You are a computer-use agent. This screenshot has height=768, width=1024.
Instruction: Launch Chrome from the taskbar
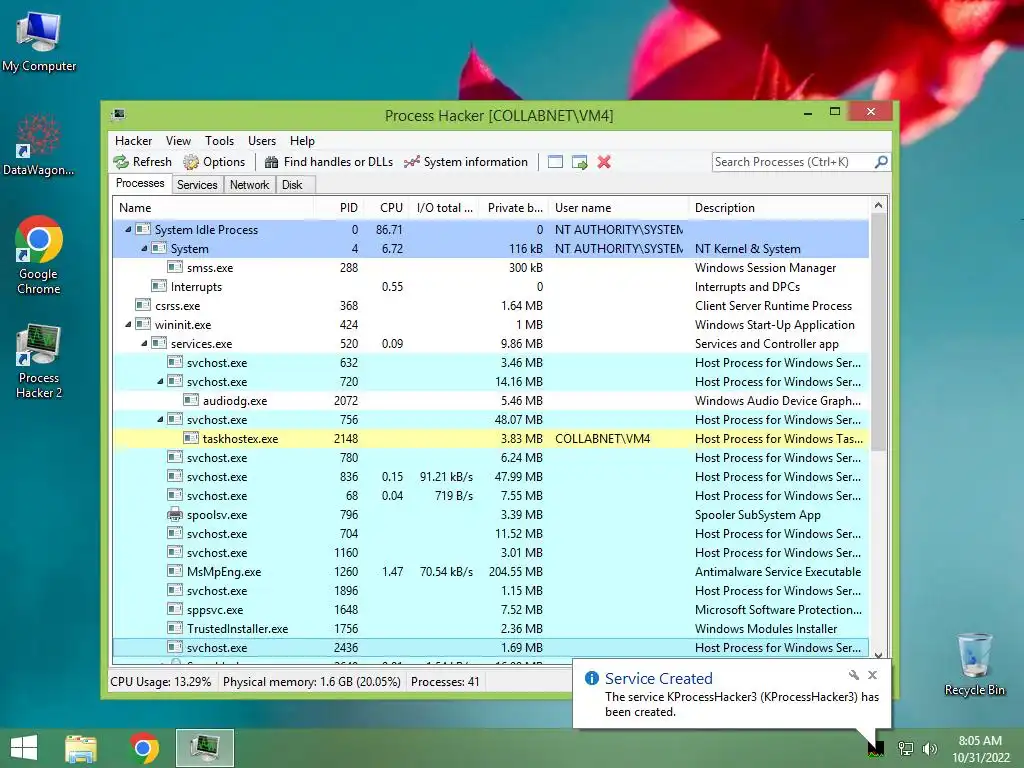click(144, 748)
